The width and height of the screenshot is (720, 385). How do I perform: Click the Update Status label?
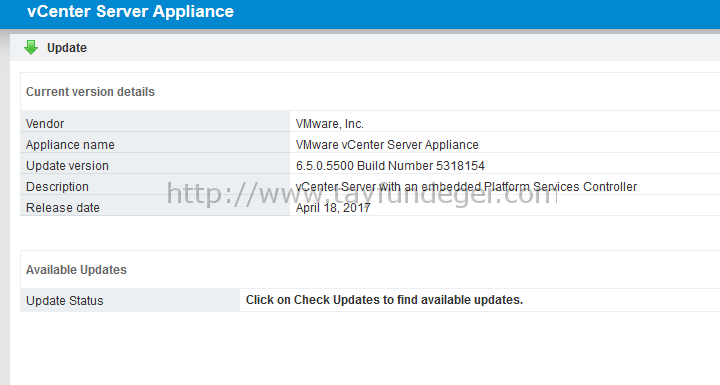pyautogui.click(x=64, y=300)
